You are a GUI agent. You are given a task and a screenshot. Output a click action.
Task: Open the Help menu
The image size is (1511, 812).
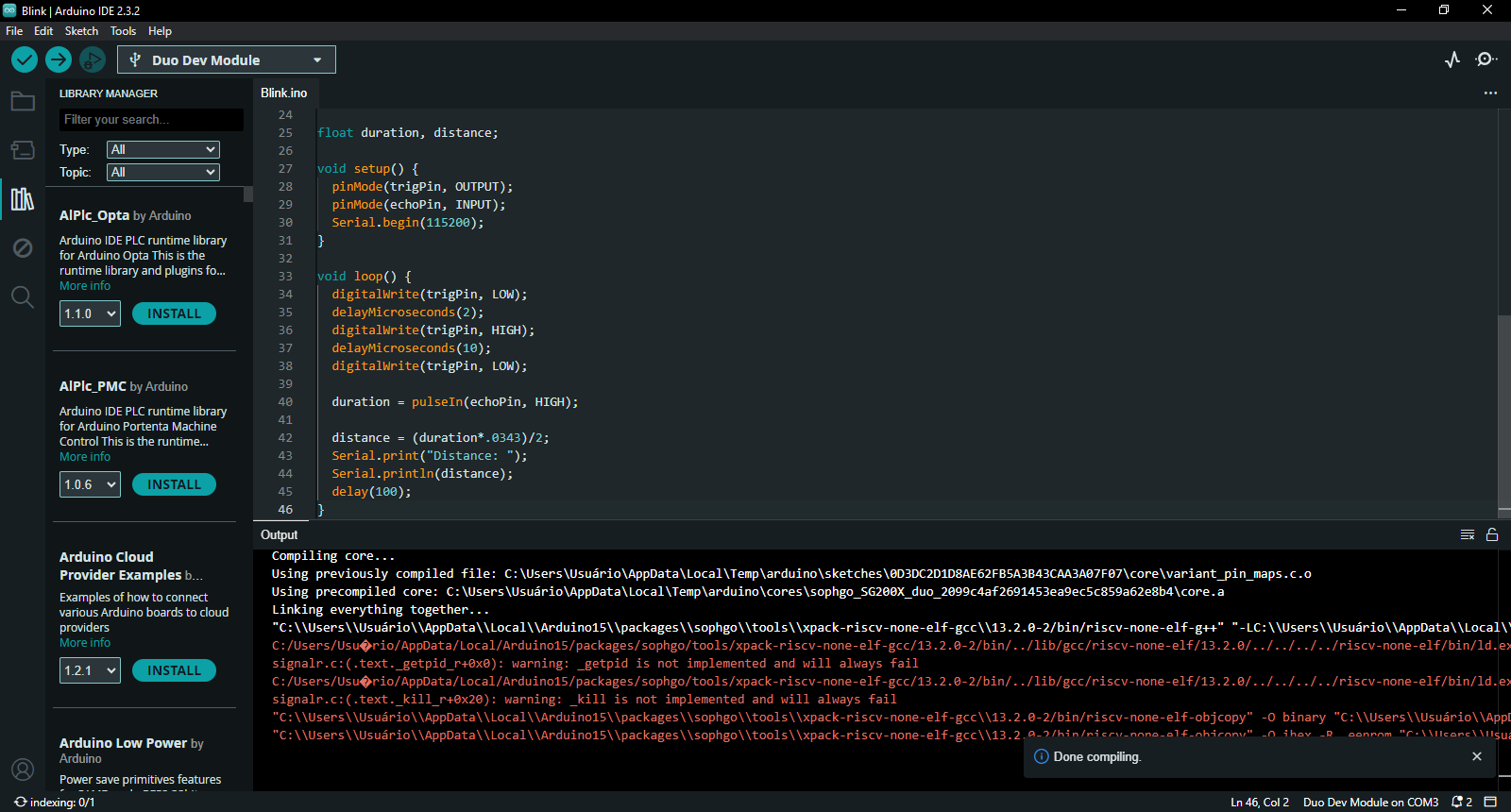(x=160, y=31)
